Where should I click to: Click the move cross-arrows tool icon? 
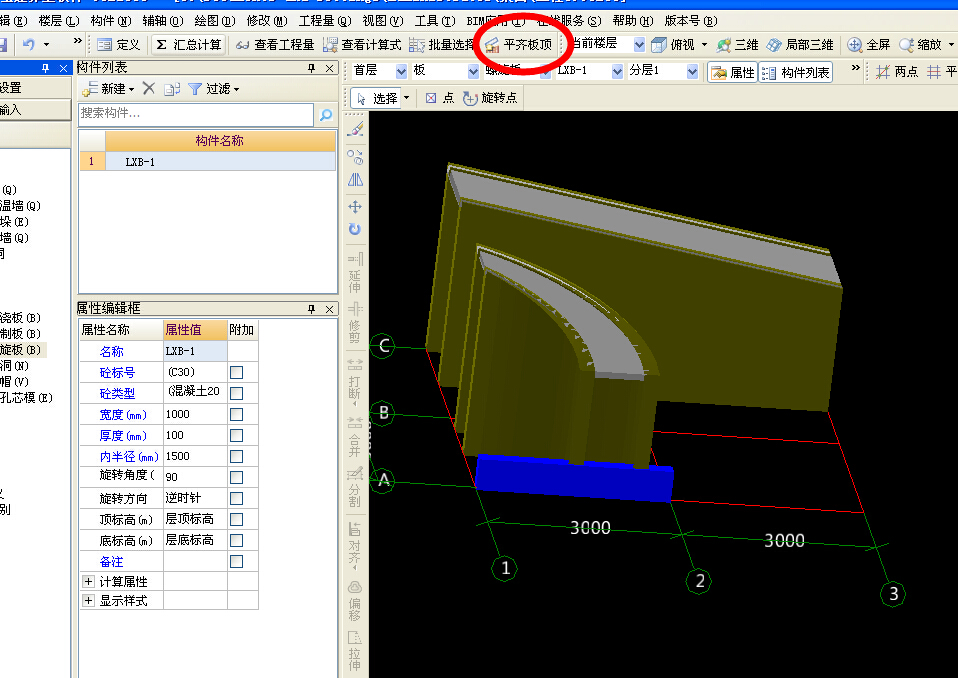355,207
